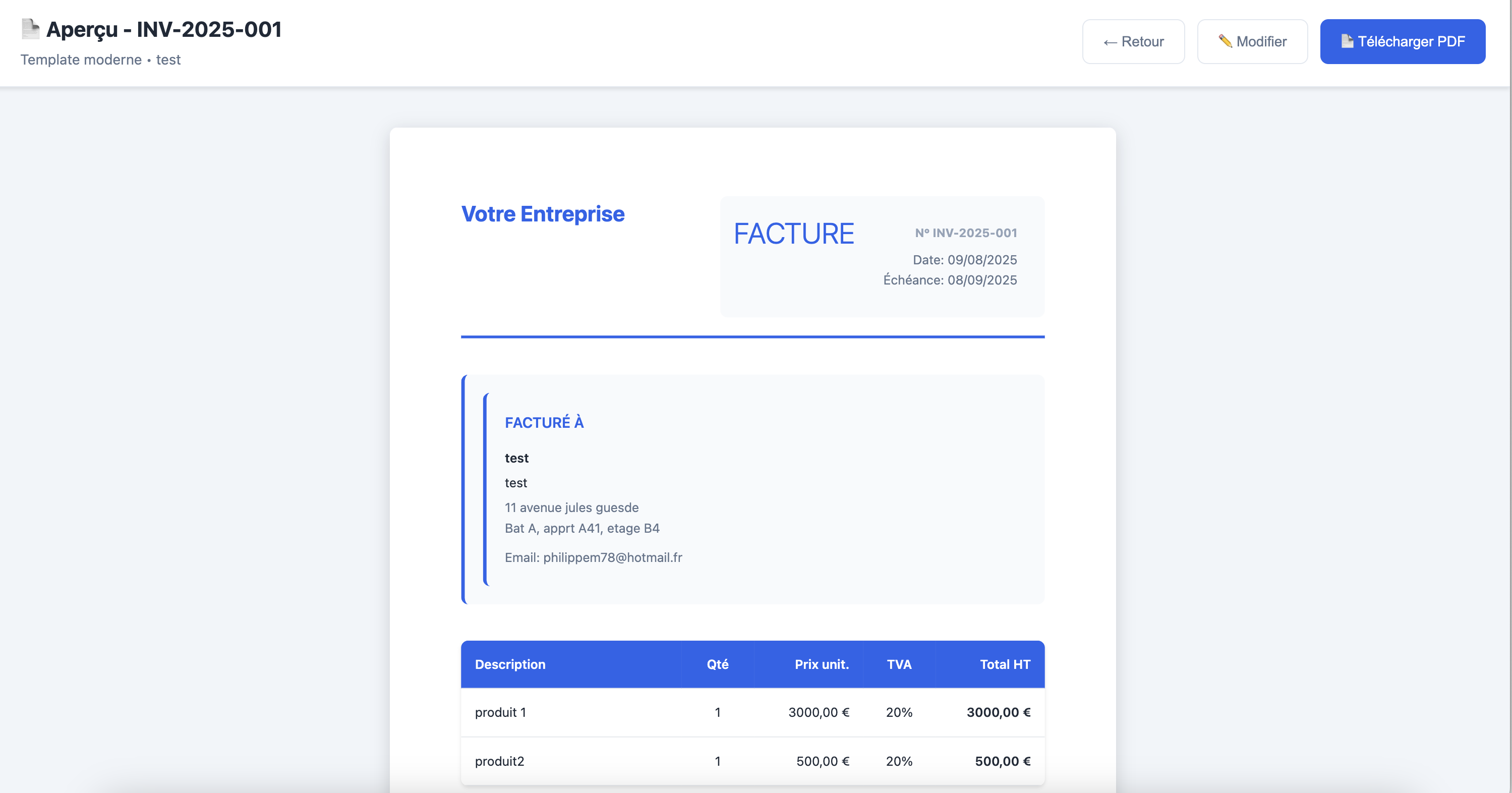Screen dimensions: 1512x793
Task: Click quantity 1 in the produit2 row
Action: click(717, 761)
